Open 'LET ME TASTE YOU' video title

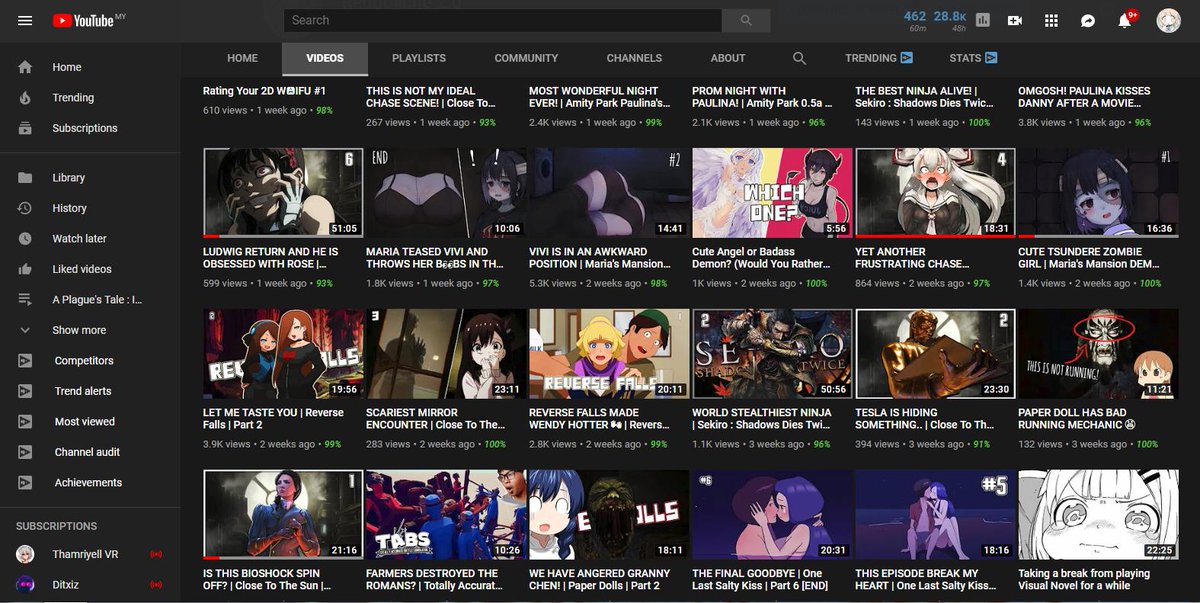click(x=273, y=419)
